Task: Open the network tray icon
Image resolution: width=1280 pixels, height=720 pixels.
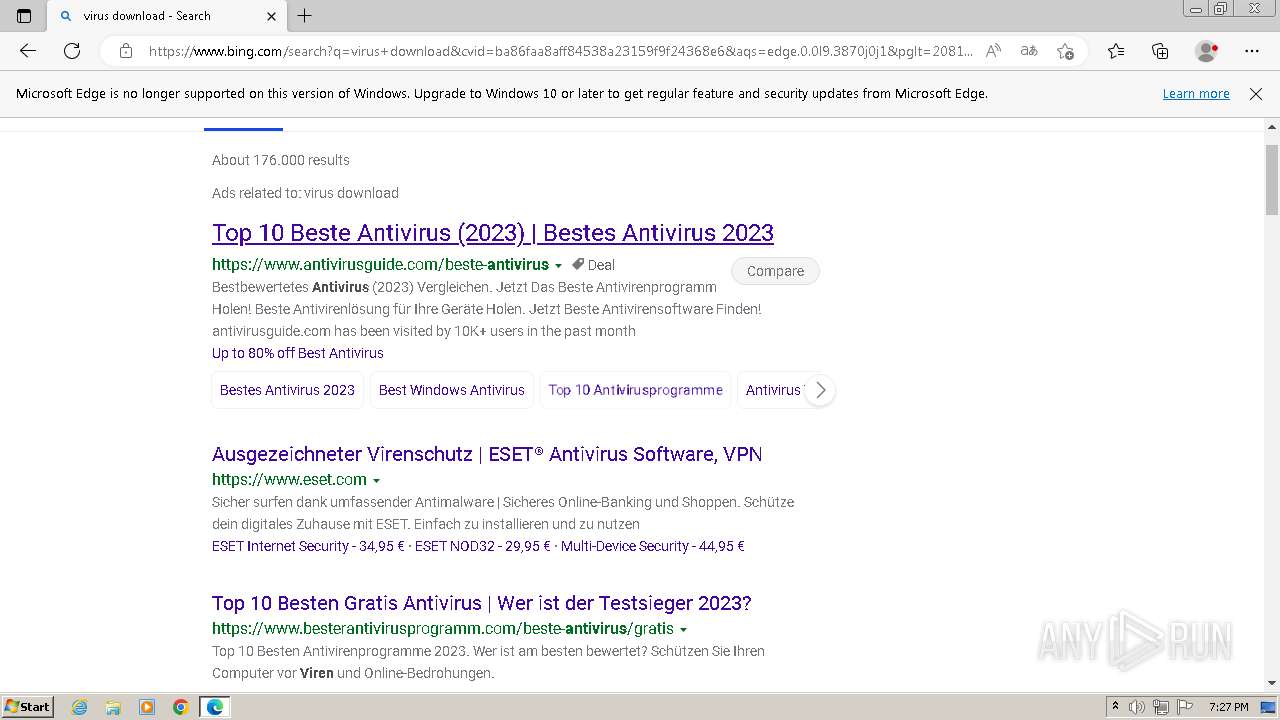Action: pyautogui.click(x=1161, y=707)
